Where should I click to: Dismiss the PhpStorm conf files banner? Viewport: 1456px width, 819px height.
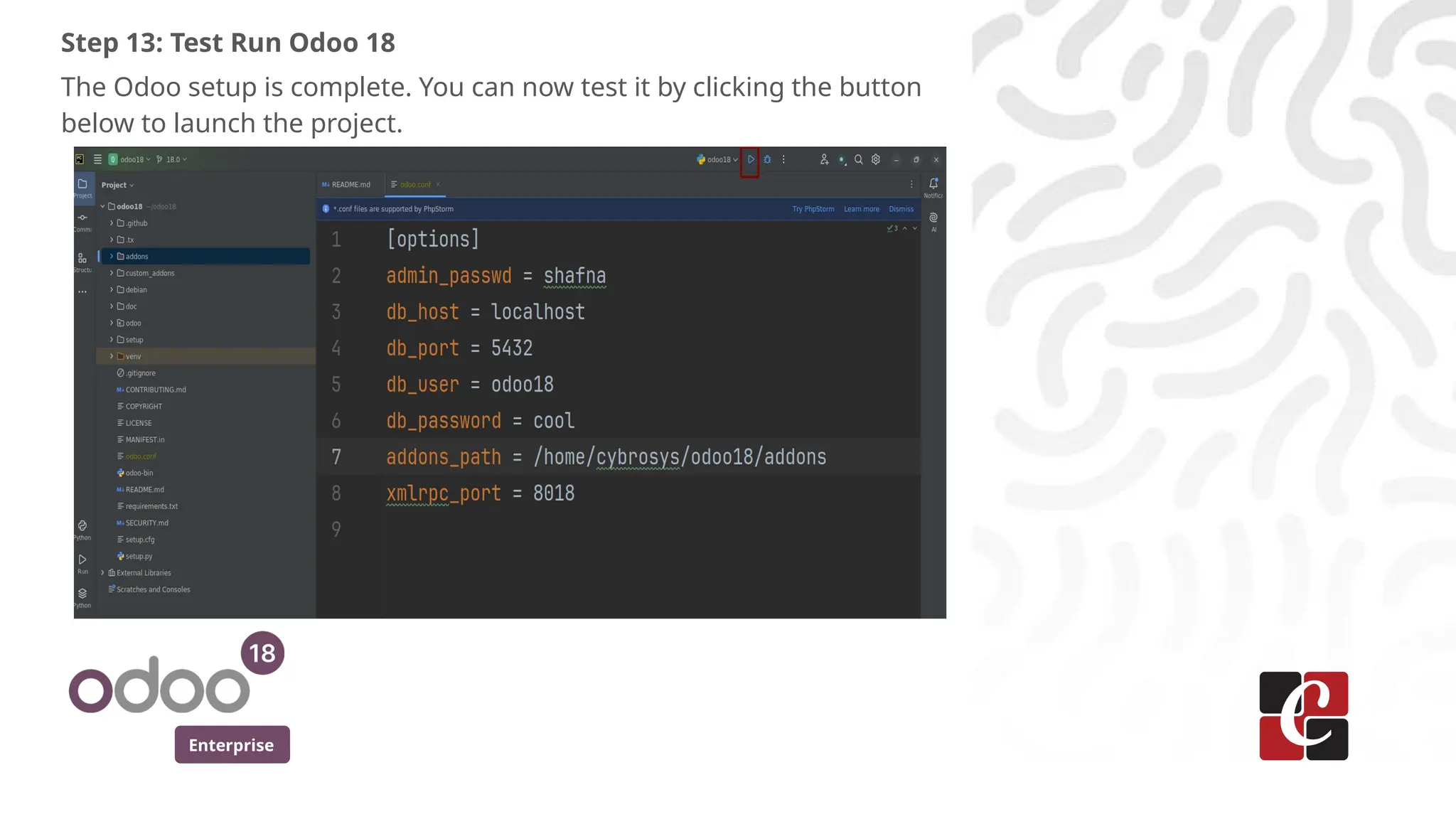901,209
